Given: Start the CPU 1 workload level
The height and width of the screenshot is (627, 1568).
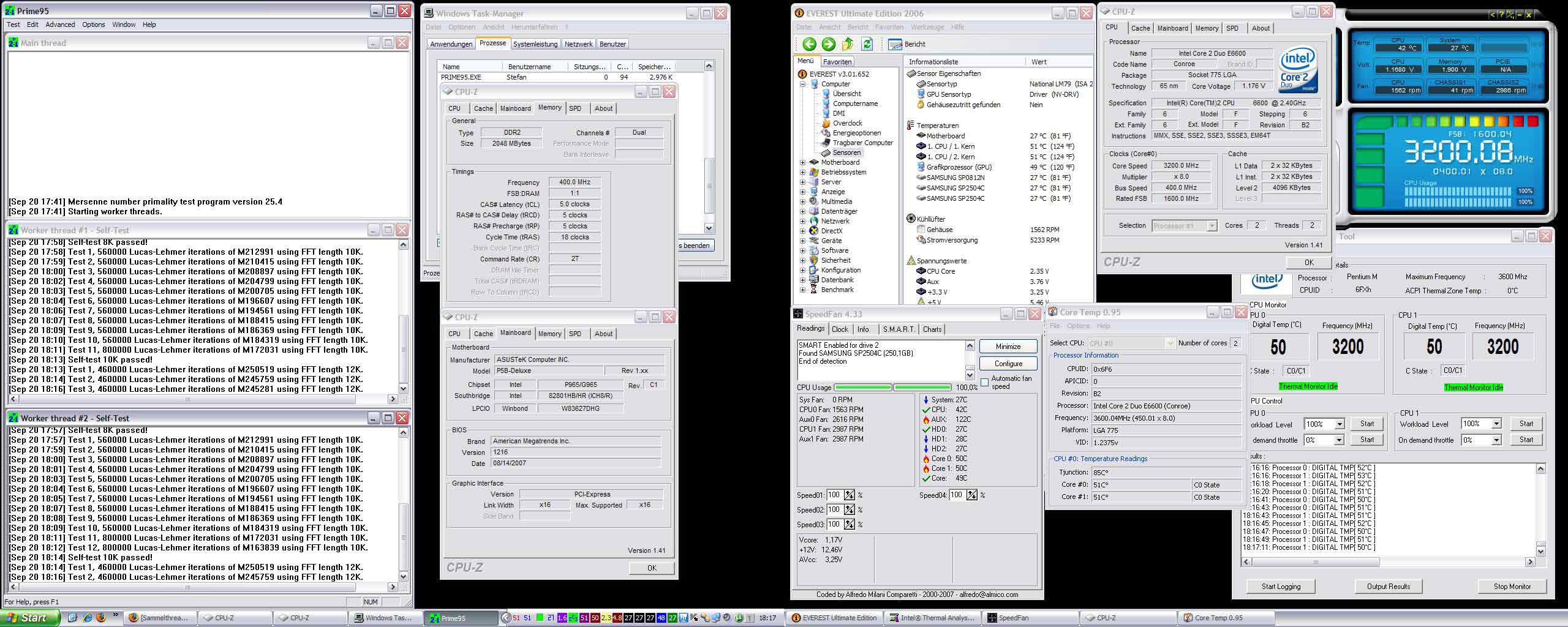Looking at the screenshot, I should coord(1526,424).
